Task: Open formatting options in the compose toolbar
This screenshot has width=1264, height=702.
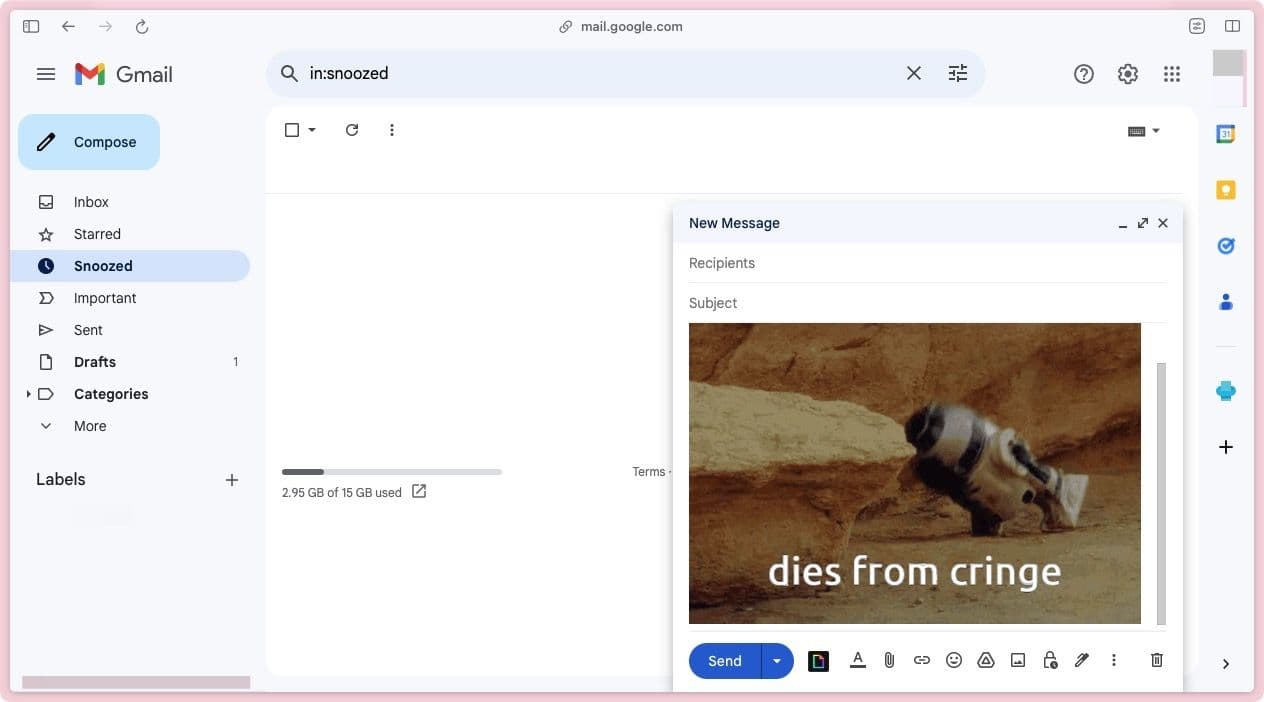Action: pyautogui.click(x=857, y=660)
